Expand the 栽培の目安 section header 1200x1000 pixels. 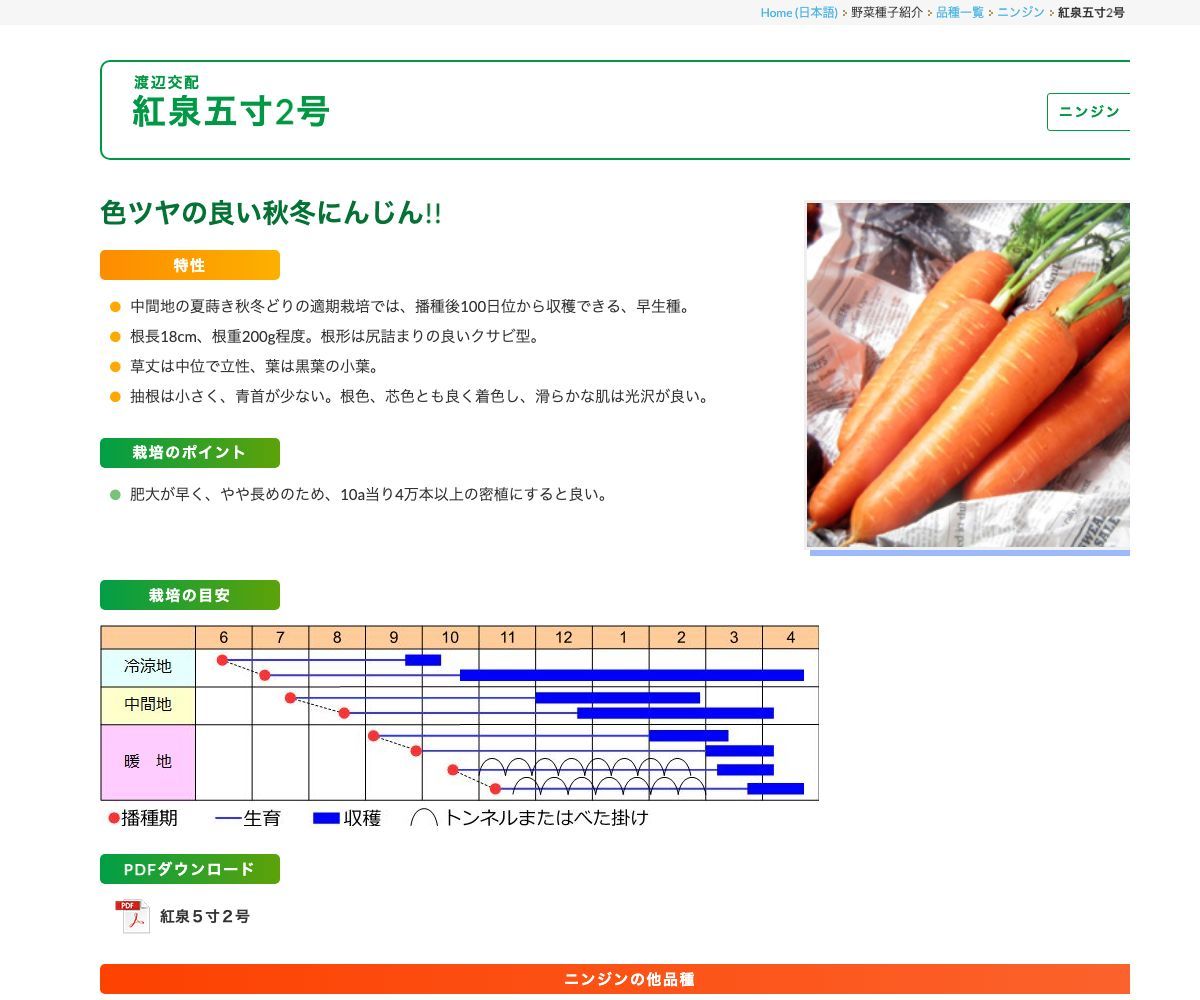[x=189, y=595]
